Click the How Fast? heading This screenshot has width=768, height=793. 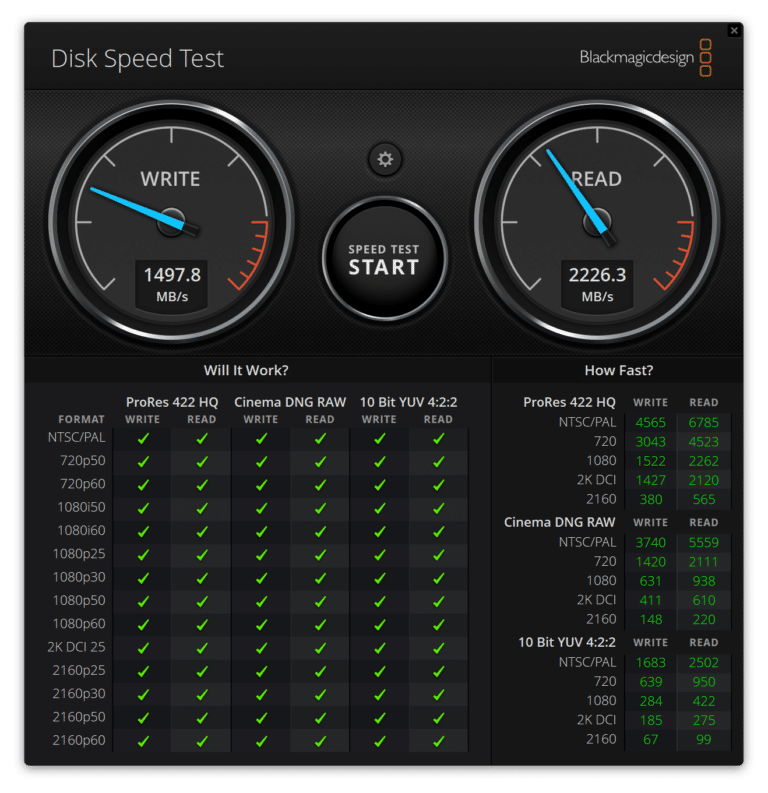pos(619,370)
